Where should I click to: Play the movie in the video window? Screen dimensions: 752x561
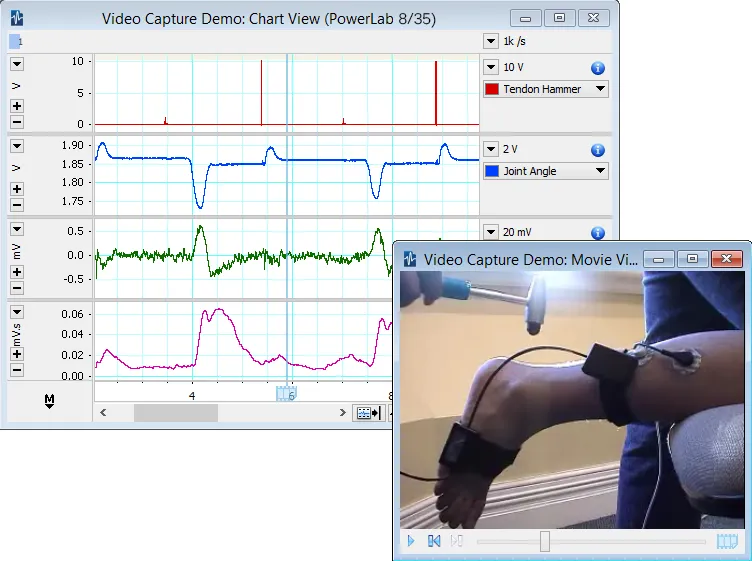coord(411,541)
